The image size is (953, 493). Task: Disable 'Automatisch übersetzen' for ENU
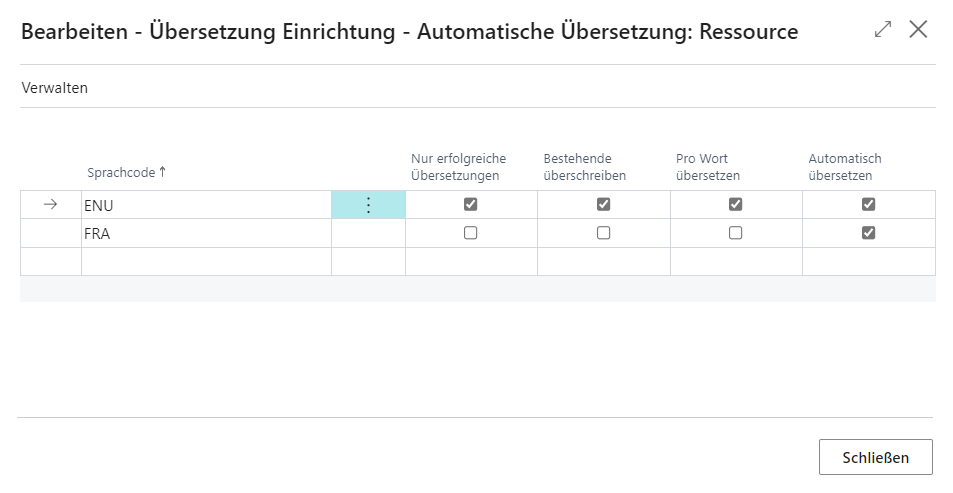(x=868, y=205)
